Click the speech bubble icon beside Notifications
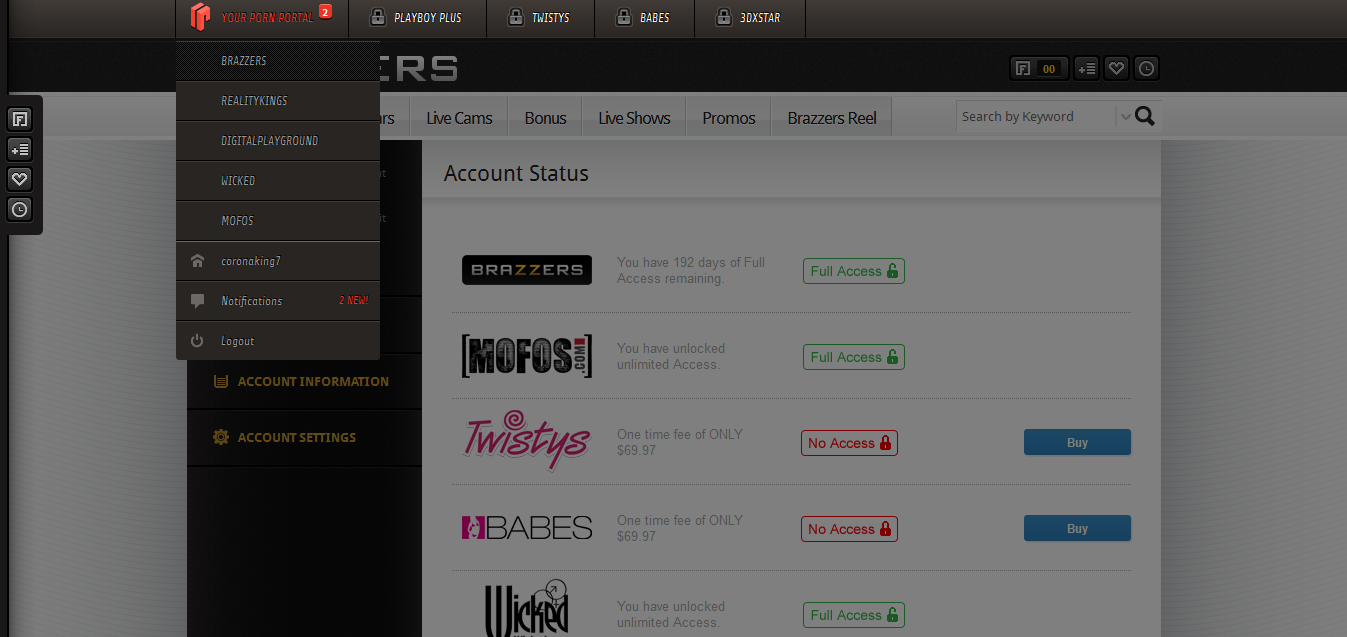Screen dimensions: 1347x637 [197, 301]
